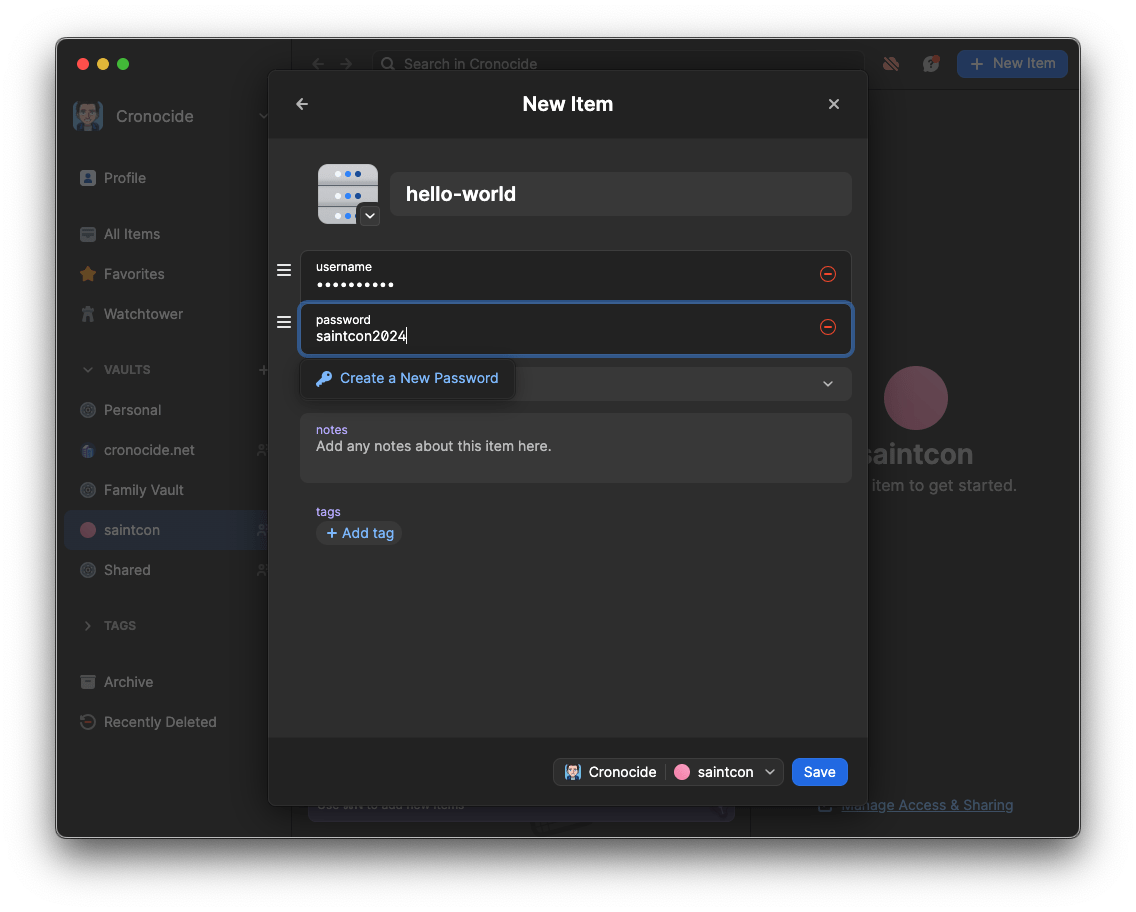Open Favorites in the sidebar
Image resolution: width=1136 pixels, height=912 pixels.
[x=122, y=274]
